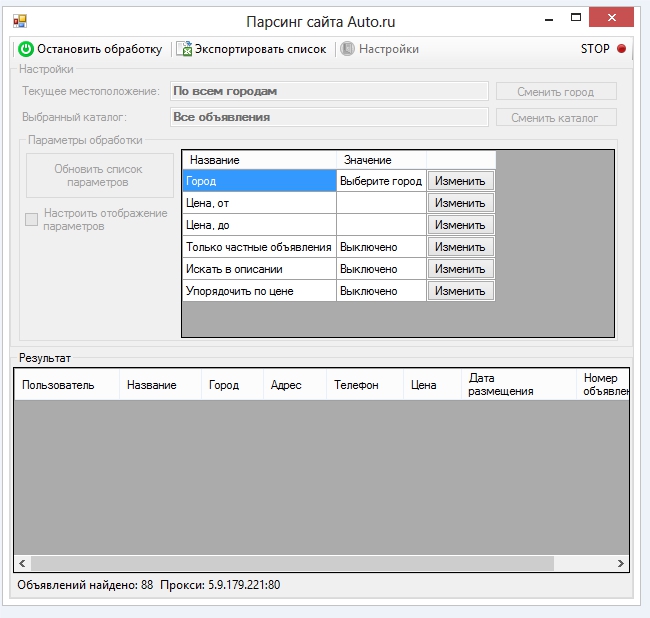Click Адрес column header
This screenshot has height=618, width=650.
(295, 385)
